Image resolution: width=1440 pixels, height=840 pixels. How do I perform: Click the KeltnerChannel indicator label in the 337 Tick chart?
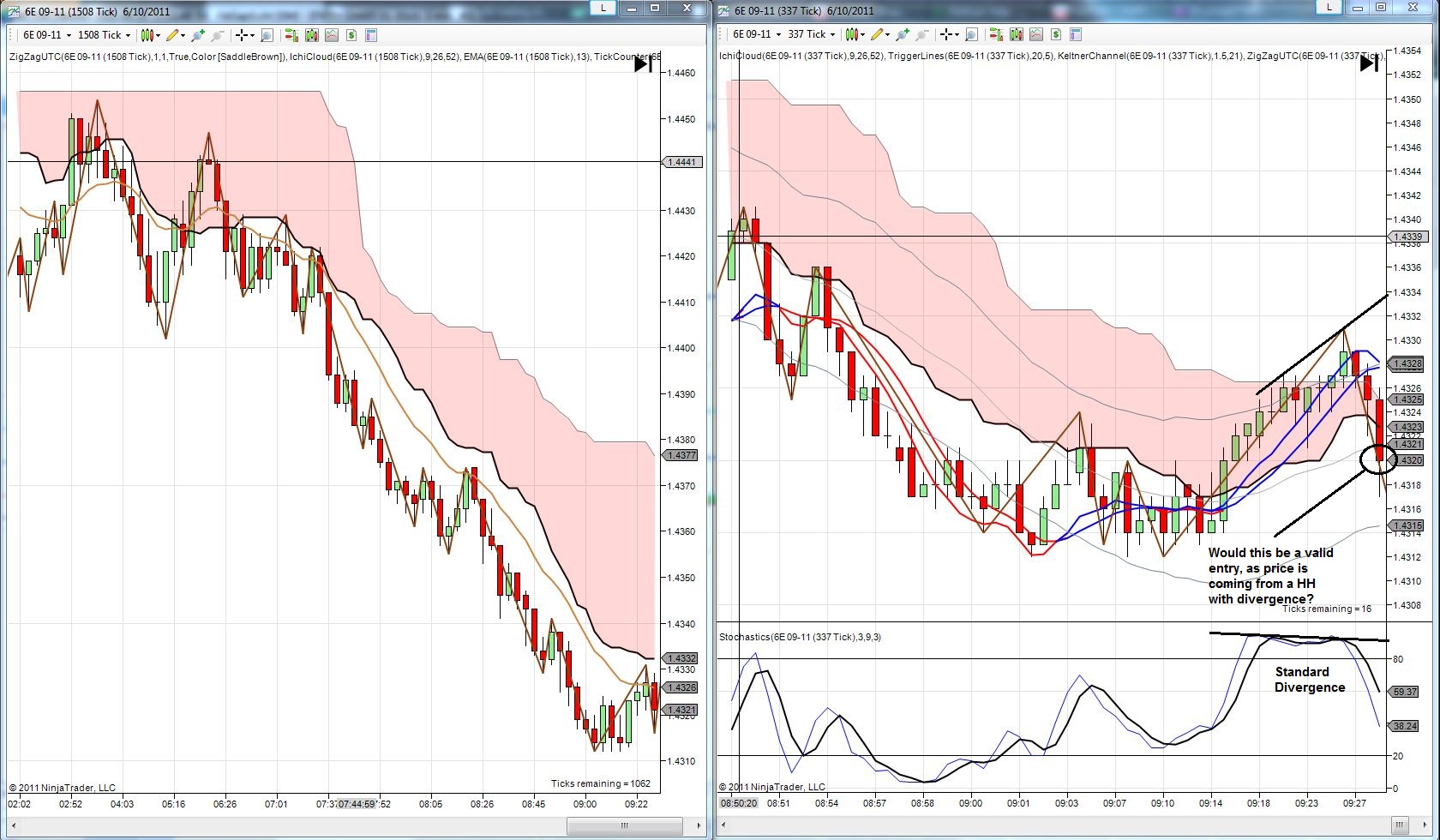point(1149,57)
